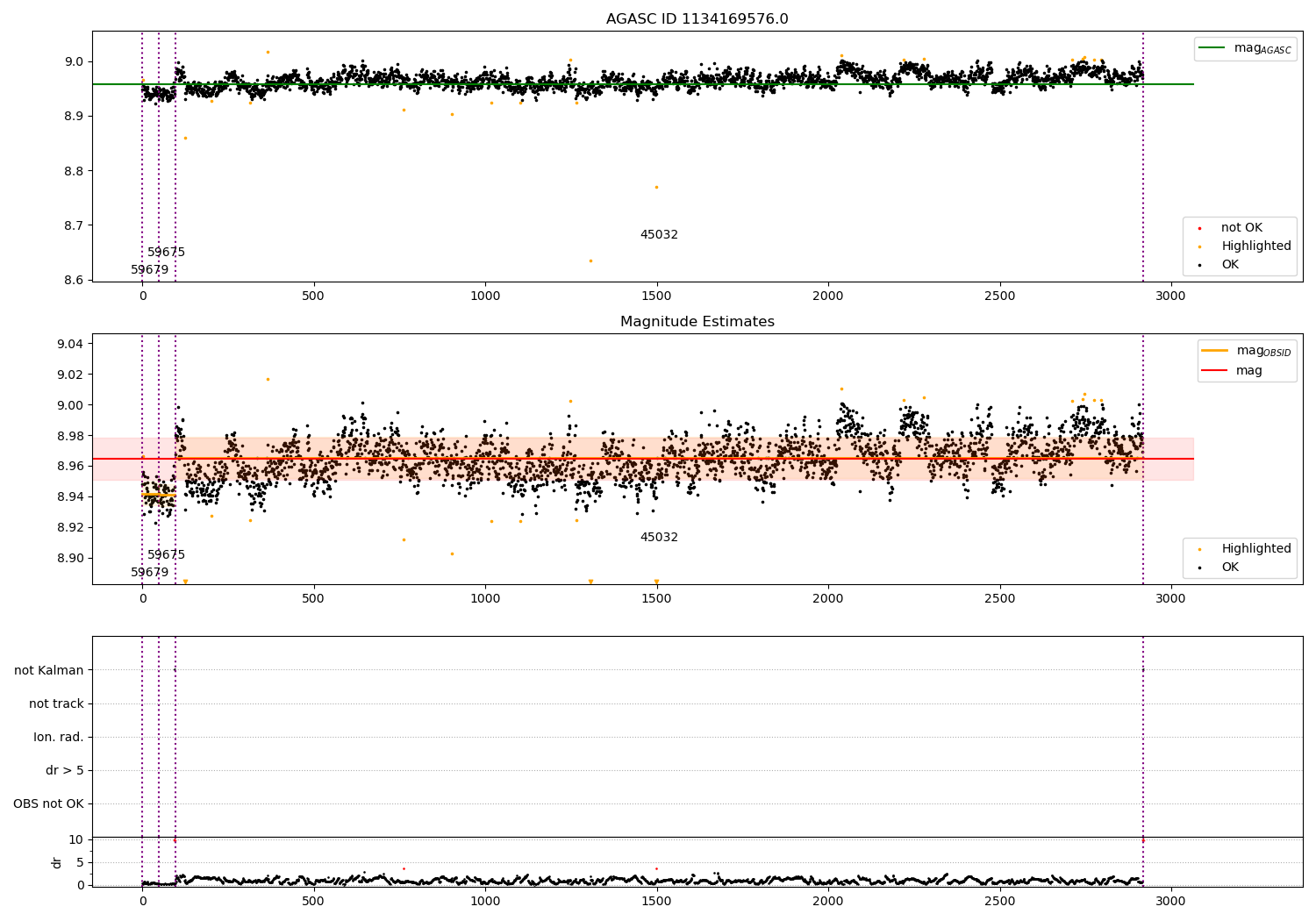Click the rotated 'dr' axis label

click(x=57, y=862)
